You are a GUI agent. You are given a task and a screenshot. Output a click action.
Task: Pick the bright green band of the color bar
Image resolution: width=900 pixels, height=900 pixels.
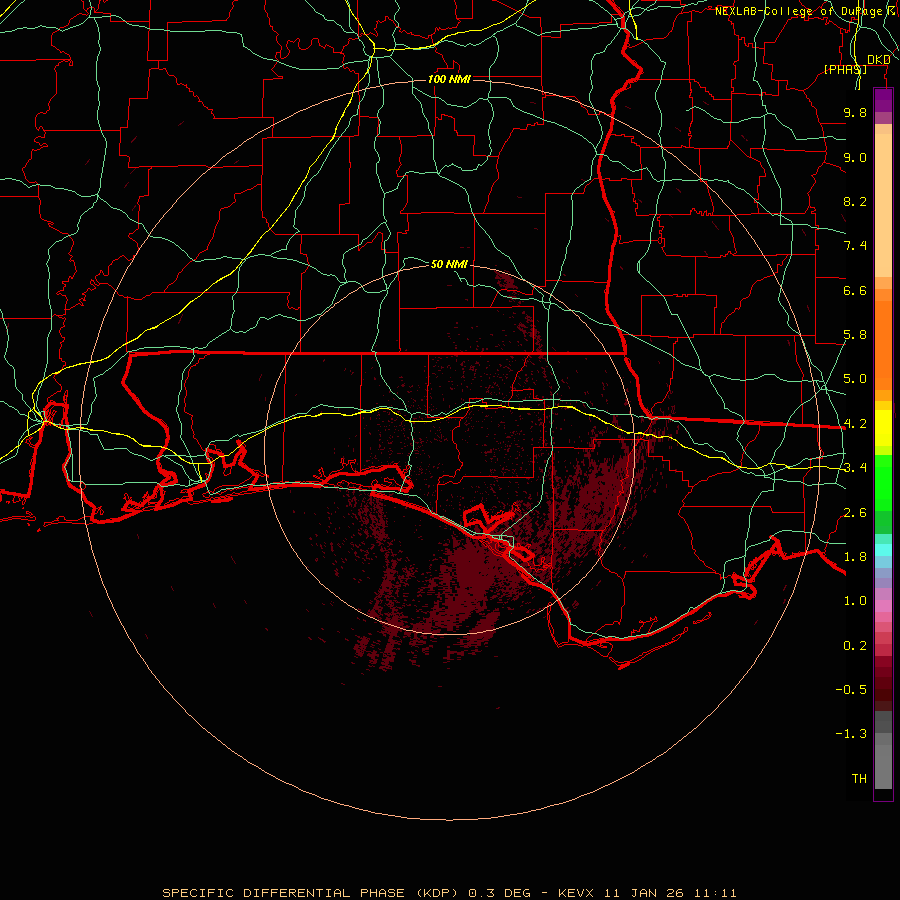coord(883,484)
